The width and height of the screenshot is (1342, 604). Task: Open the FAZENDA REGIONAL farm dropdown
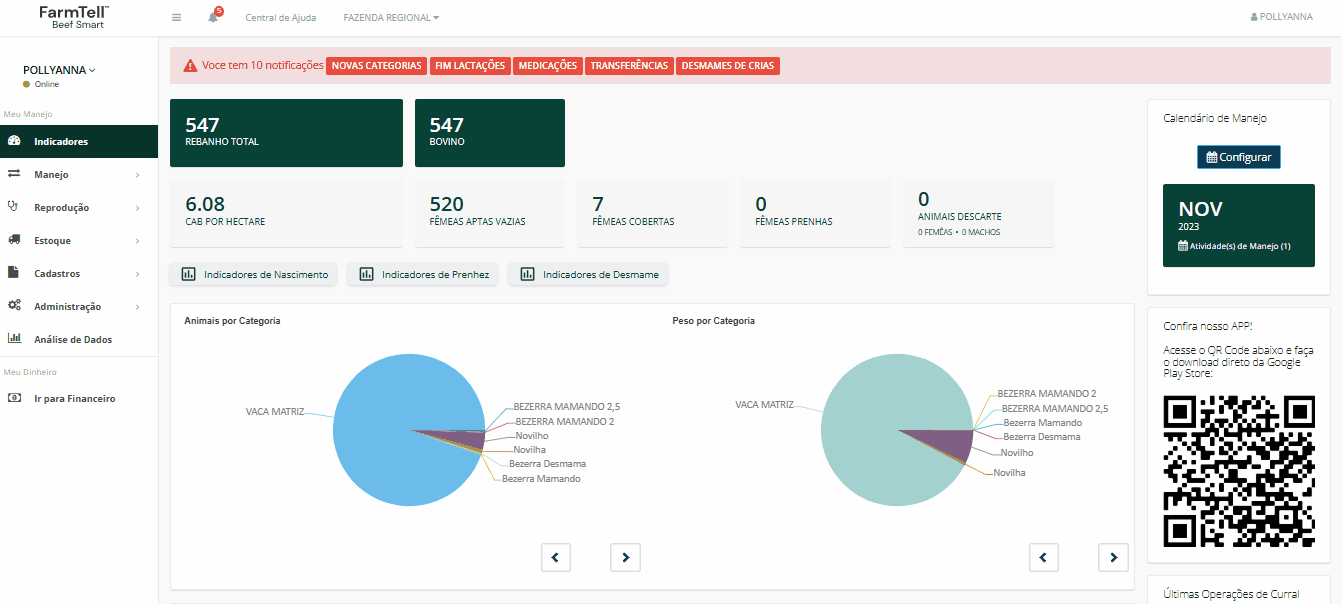[x=390, y=18]
